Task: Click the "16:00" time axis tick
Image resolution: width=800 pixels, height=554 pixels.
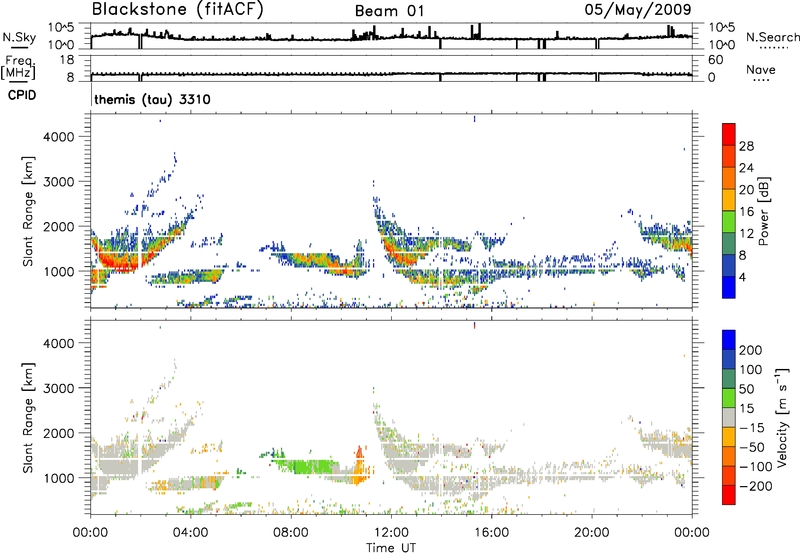Action: click(x=491, y=533)
